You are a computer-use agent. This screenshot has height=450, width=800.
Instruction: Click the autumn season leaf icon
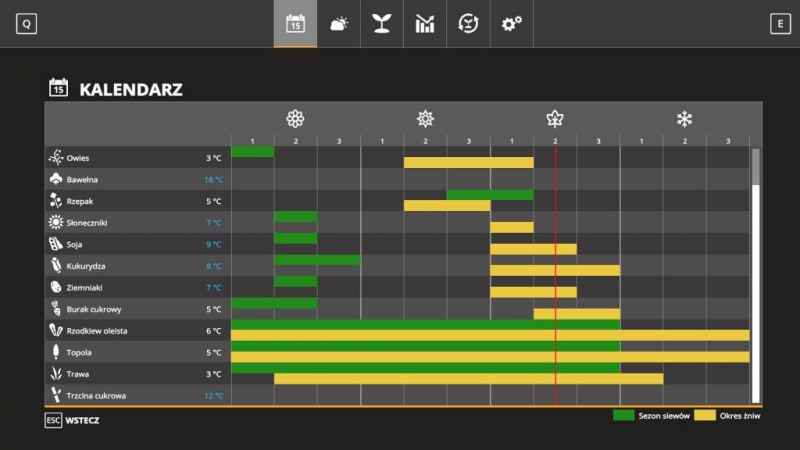click(555, 119)
